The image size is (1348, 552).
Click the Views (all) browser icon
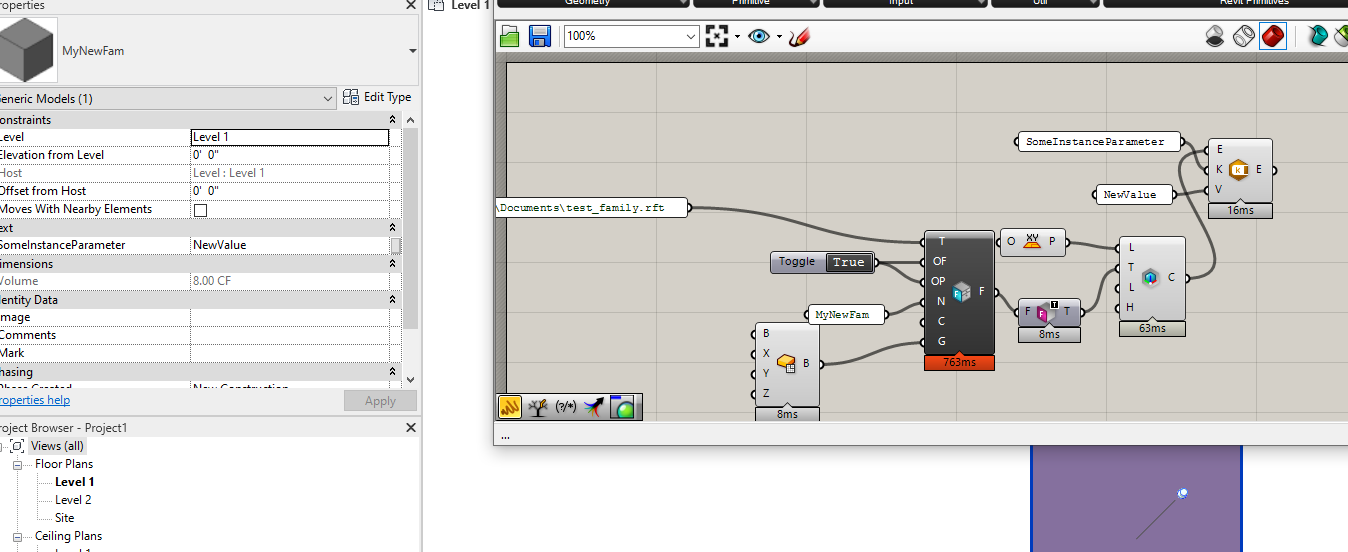click(17, 446)
